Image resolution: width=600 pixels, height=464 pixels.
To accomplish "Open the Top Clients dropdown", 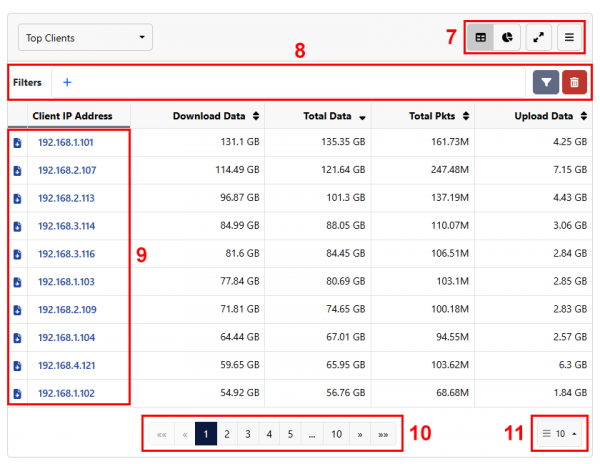I will tap(85, 38).
